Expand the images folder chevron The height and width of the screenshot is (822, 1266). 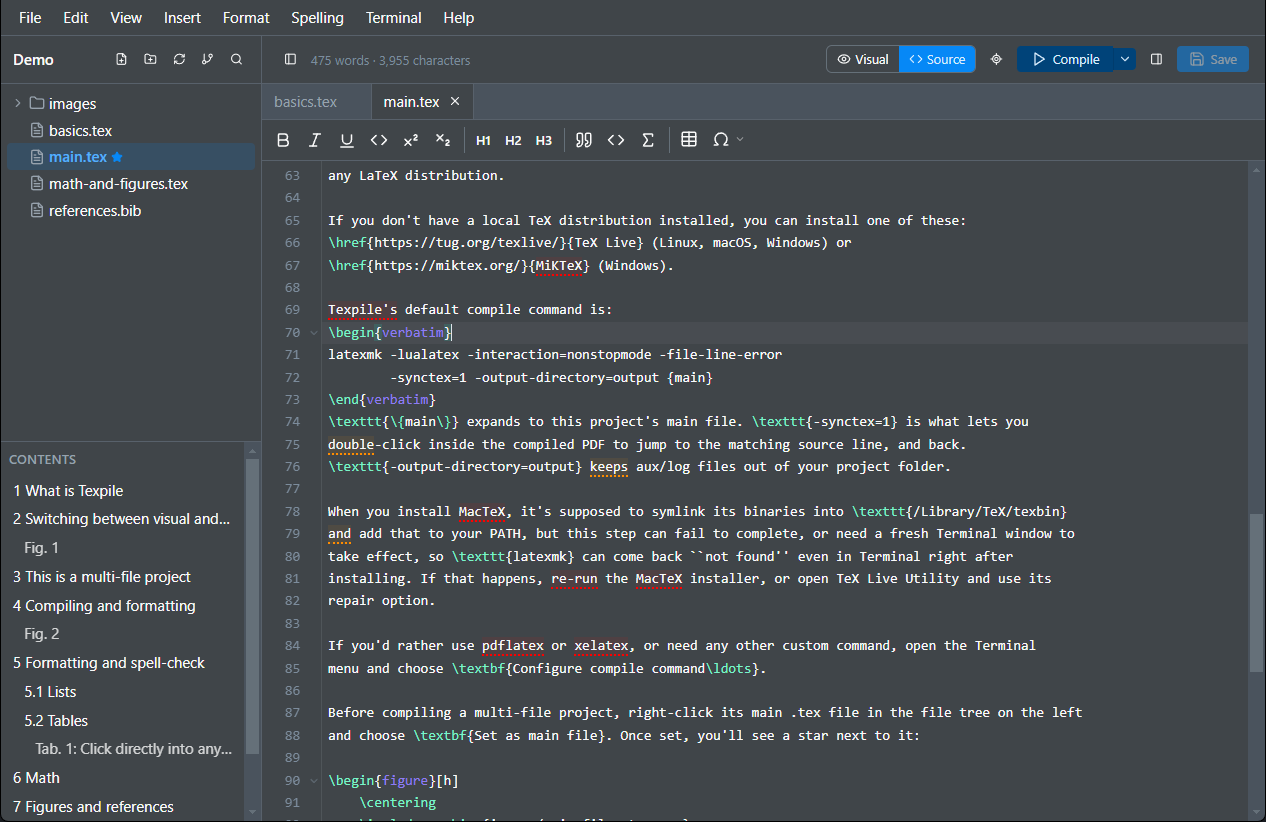17,103
